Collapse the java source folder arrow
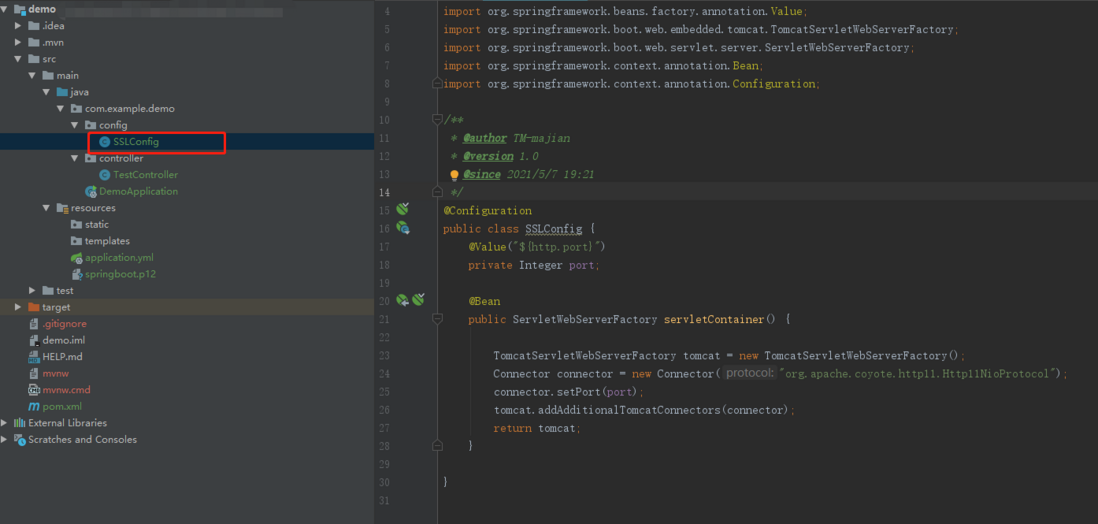The image size is (1098, 524). pyautogui.click(x=46, y=92)
